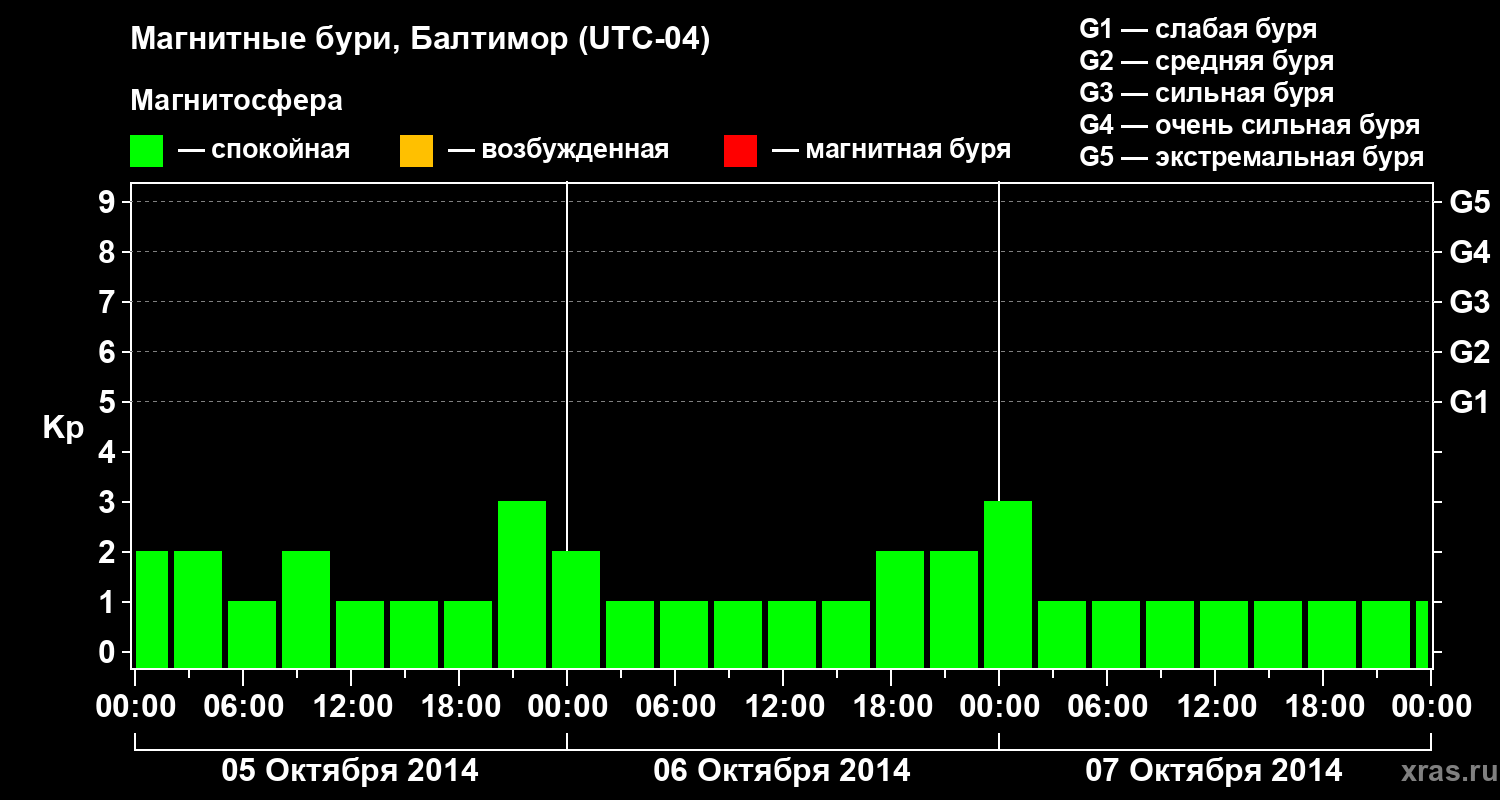Click 'G1 — слабая буря' legend line

(x=1198, y=29)
